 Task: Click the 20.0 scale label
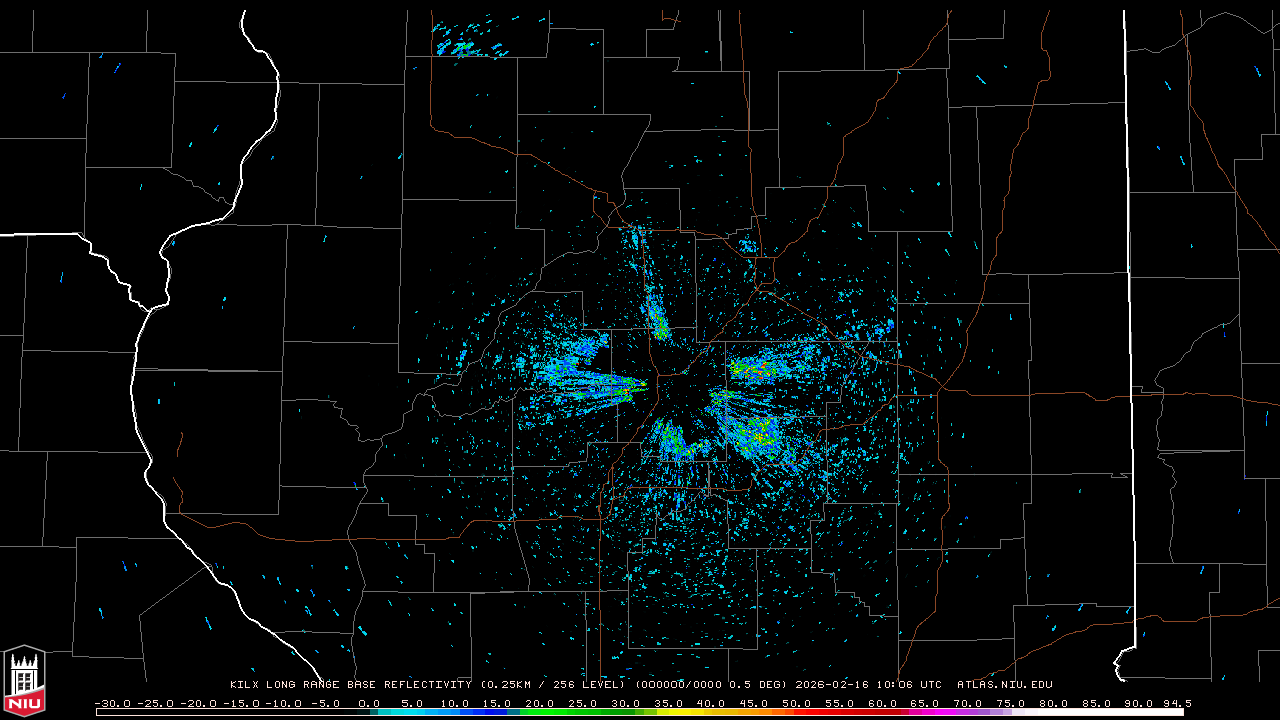point(540,703)
